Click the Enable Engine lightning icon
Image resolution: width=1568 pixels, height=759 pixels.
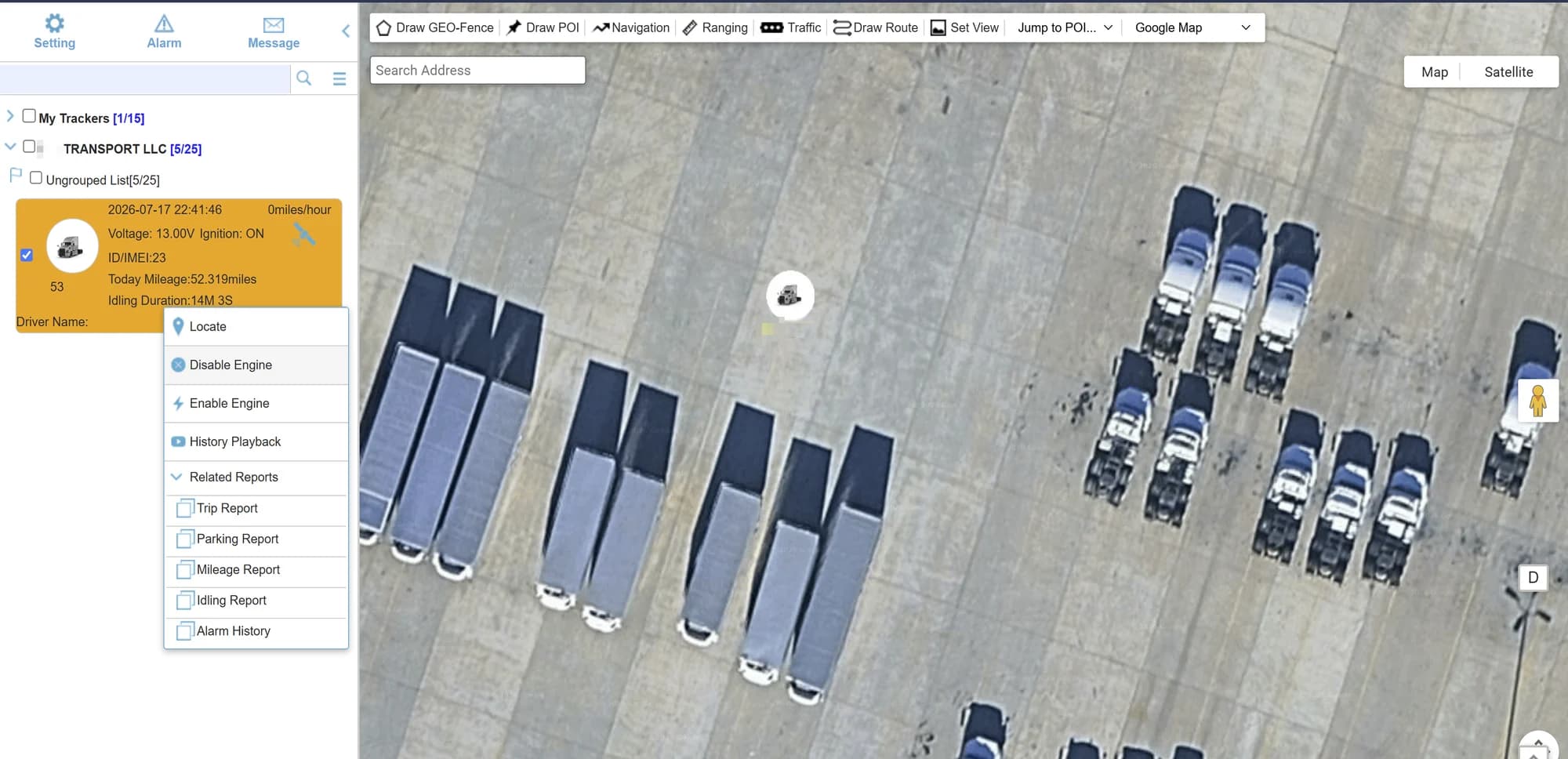click(178, 403)
